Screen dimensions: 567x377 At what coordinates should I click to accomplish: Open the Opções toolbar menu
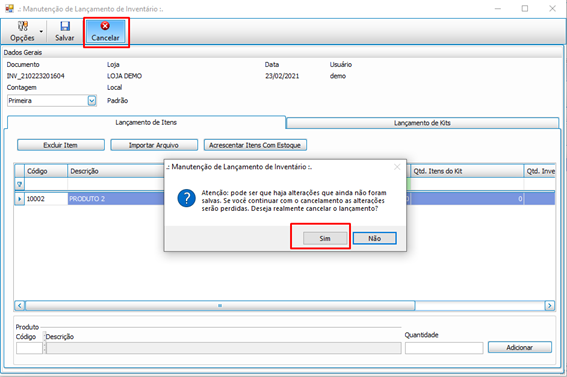click(x=22, y=31)
